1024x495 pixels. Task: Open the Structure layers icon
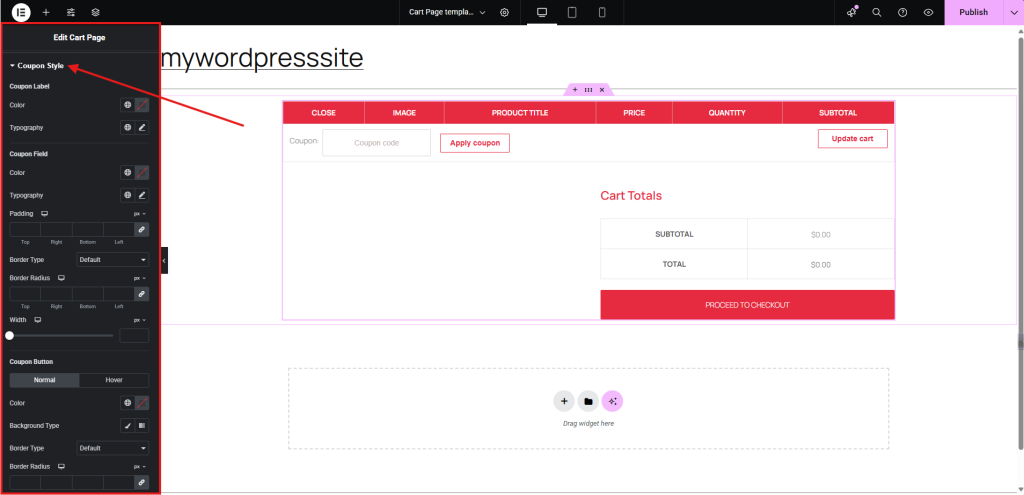tap(96, 12)
